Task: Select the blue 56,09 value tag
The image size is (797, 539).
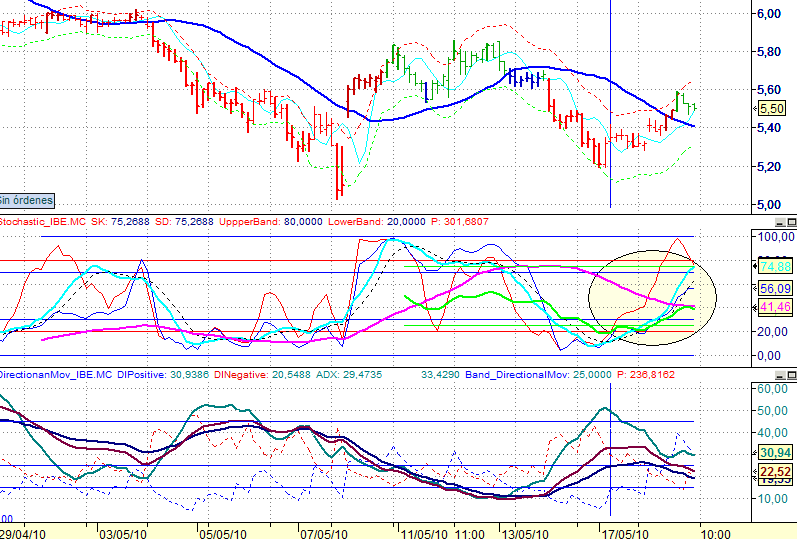Action: click(775, 289)
